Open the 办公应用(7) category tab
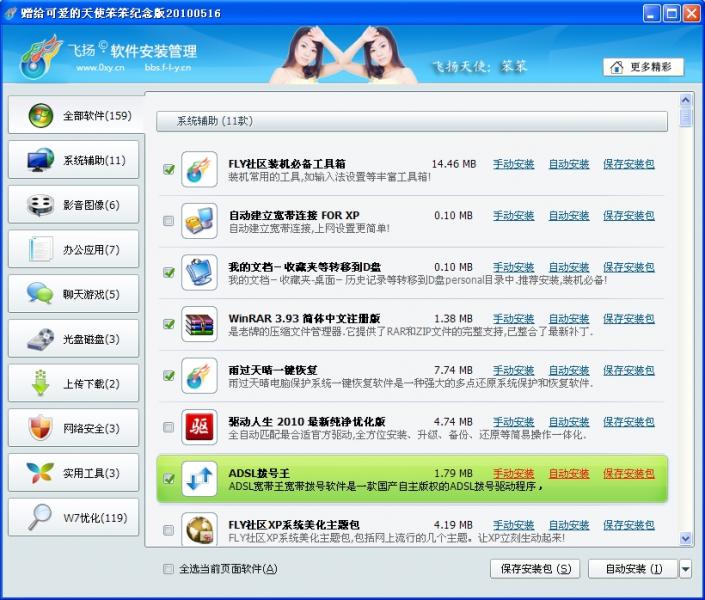 point(74,249)
